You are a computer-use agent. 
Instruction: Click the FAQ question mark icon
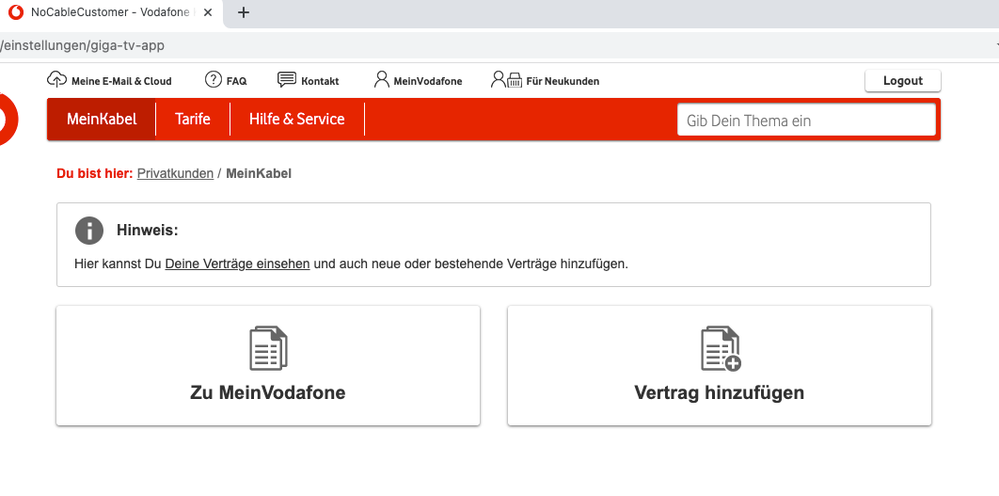tap(213, 80)
